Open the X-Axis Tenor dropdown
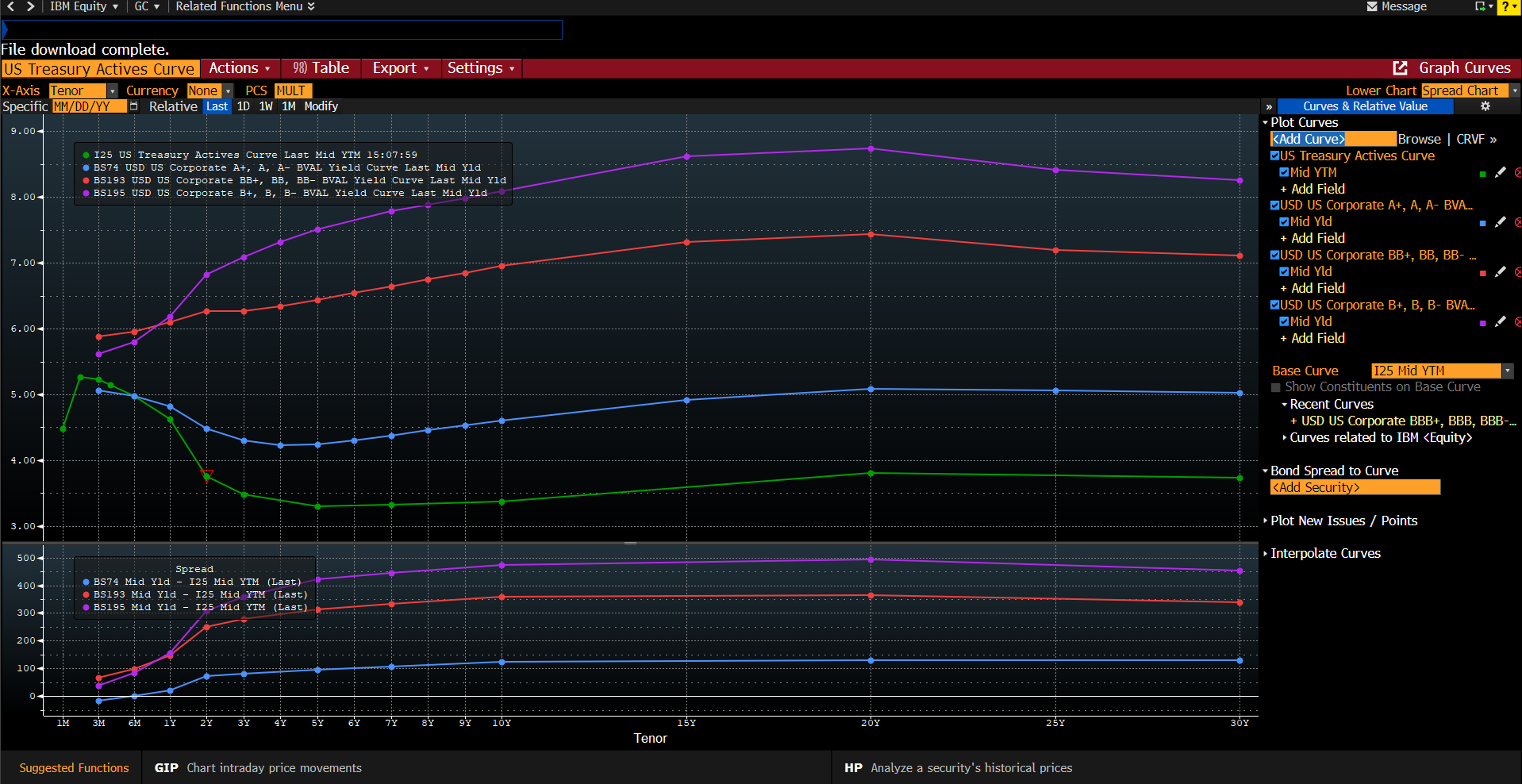Viewport: 1522px width, 784px height. [x=113, y=91]
